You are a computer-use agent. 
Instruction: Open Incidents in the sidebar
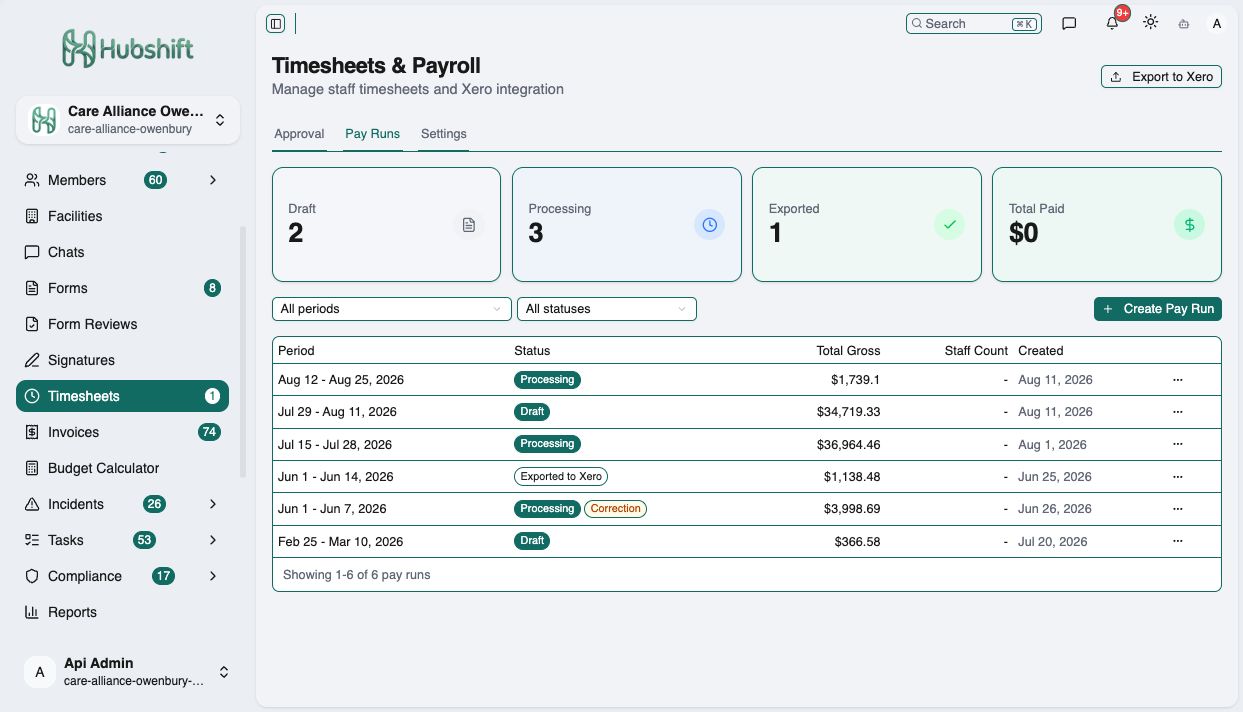(122, 504)
